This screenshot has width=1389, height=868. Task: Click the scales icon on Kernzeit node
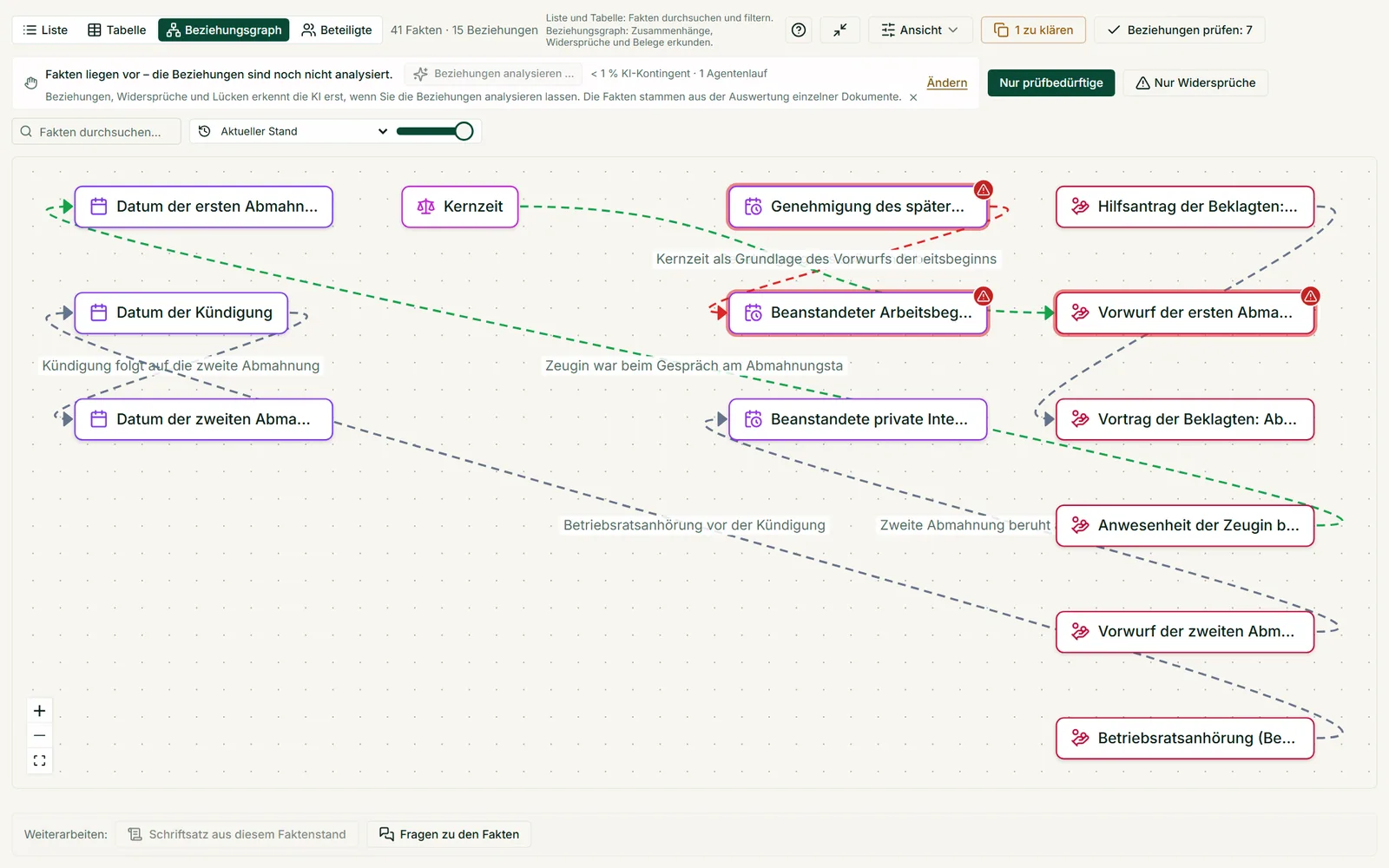click(425, 207)
